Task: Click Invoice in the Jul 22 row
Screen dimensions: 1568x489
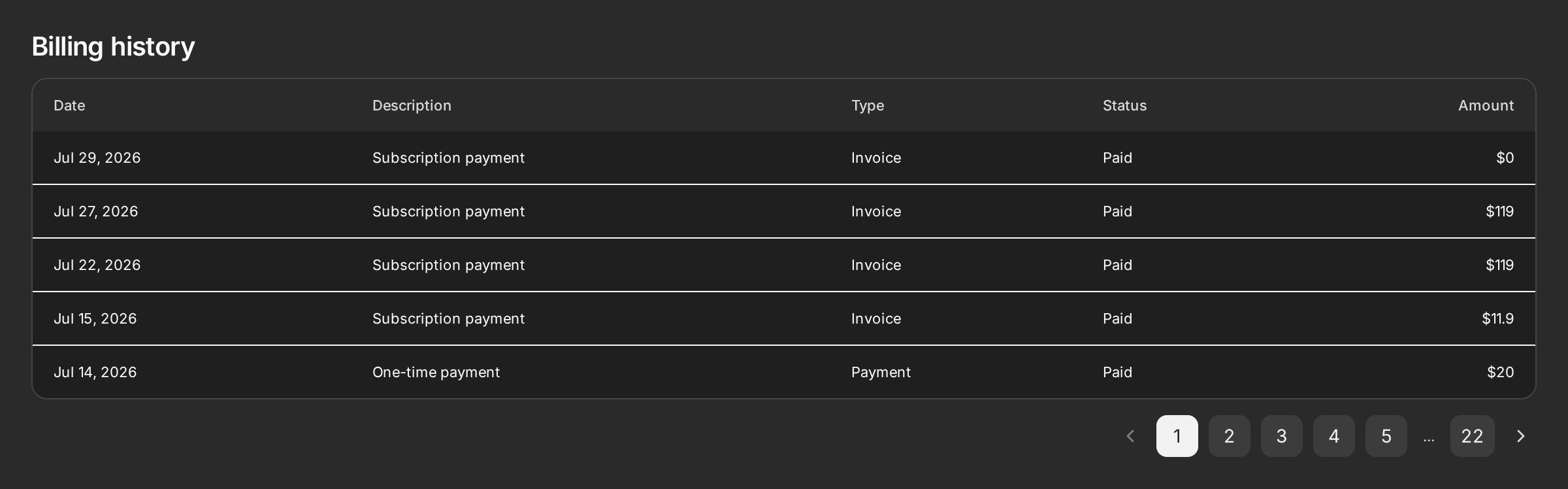Action: click(x=876, y=265)
